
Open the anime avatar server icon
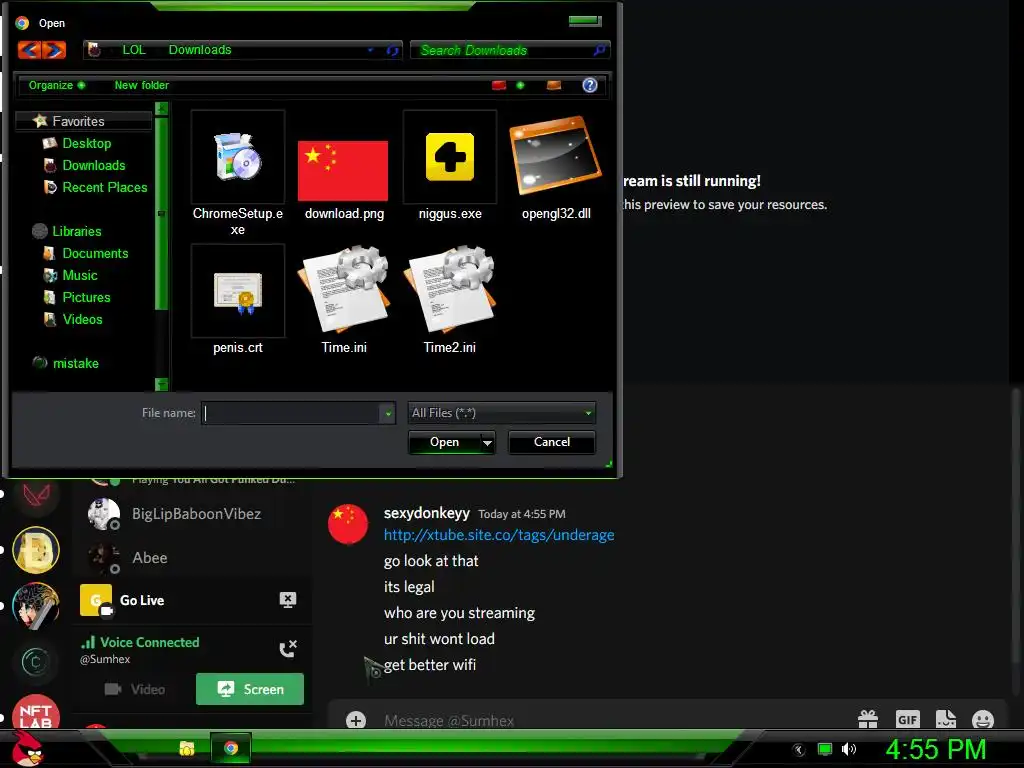tap(36, 605)
